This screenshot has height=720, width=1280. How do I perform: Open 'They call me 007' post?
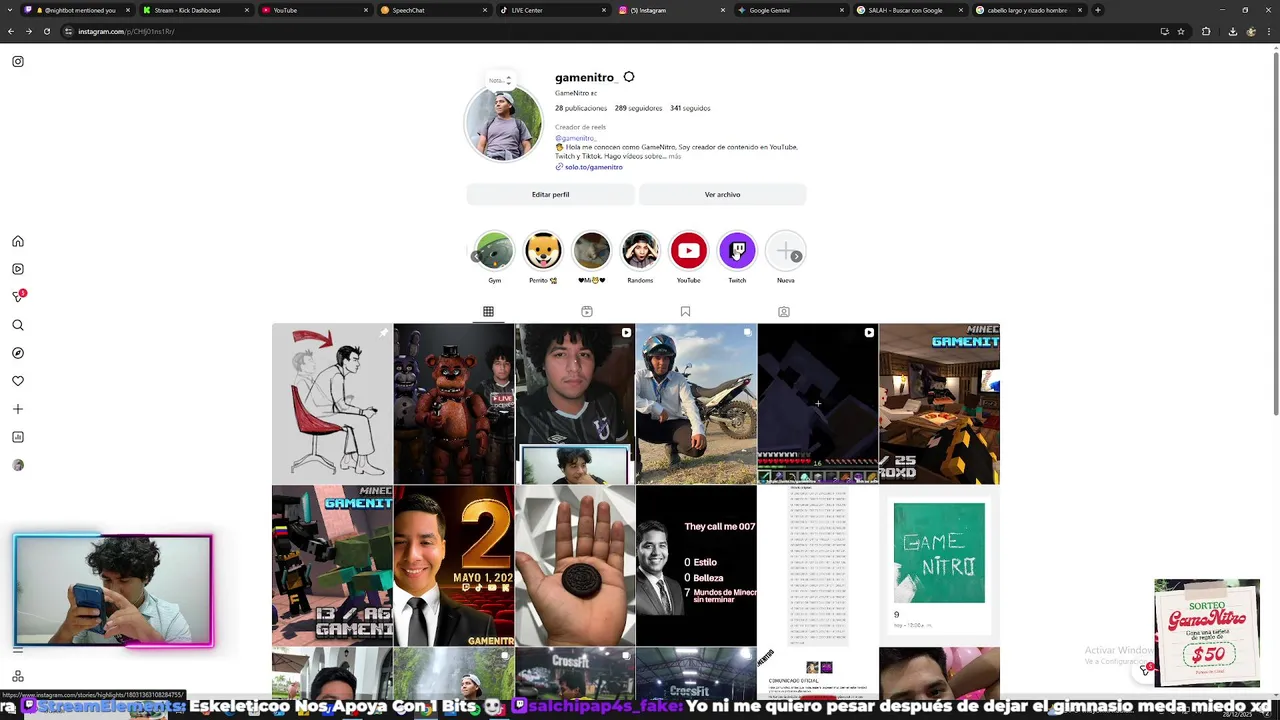pos(696,566)
